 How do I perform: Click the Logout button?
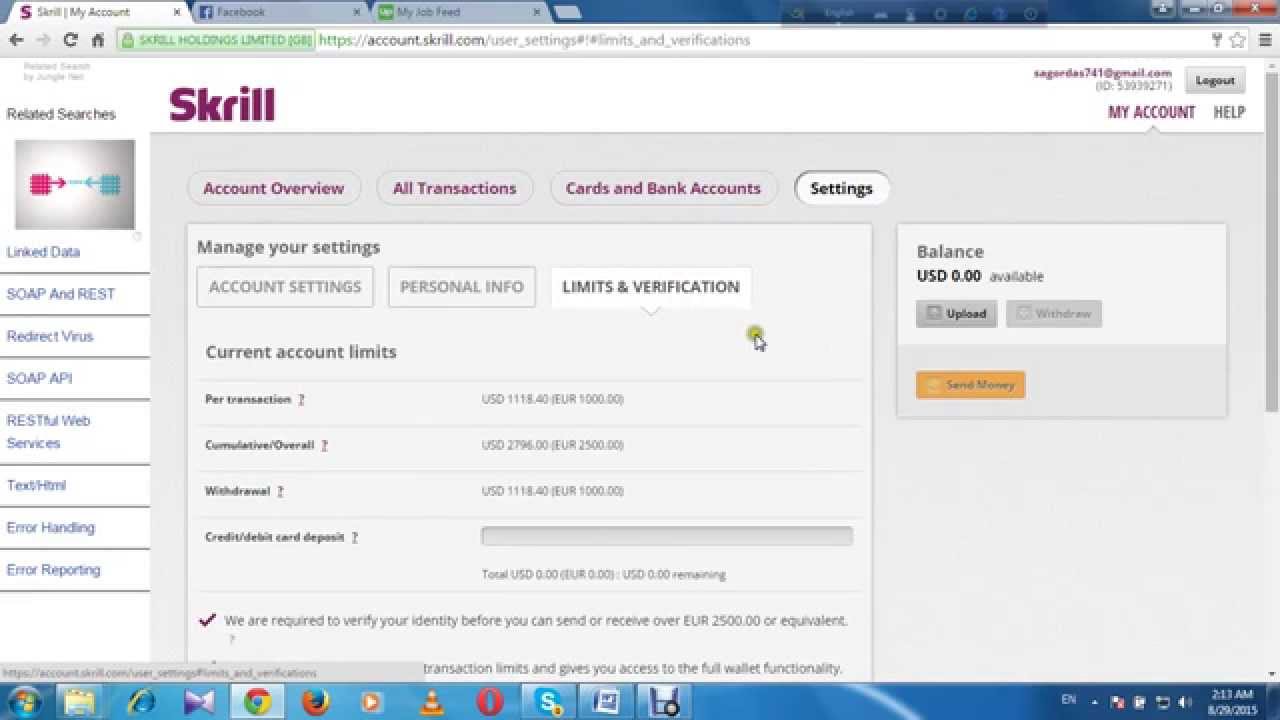point(1215,80)
